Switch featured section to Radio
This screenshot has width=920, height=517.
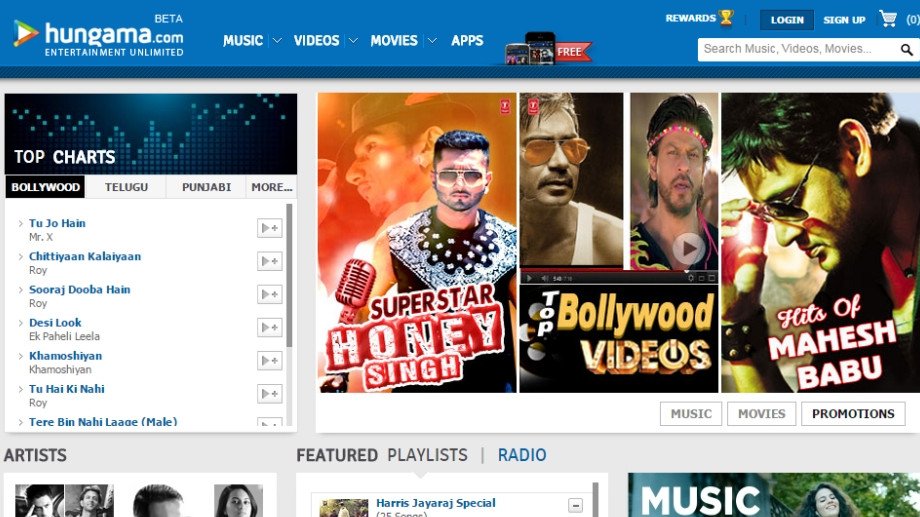[x=522, y=455]
